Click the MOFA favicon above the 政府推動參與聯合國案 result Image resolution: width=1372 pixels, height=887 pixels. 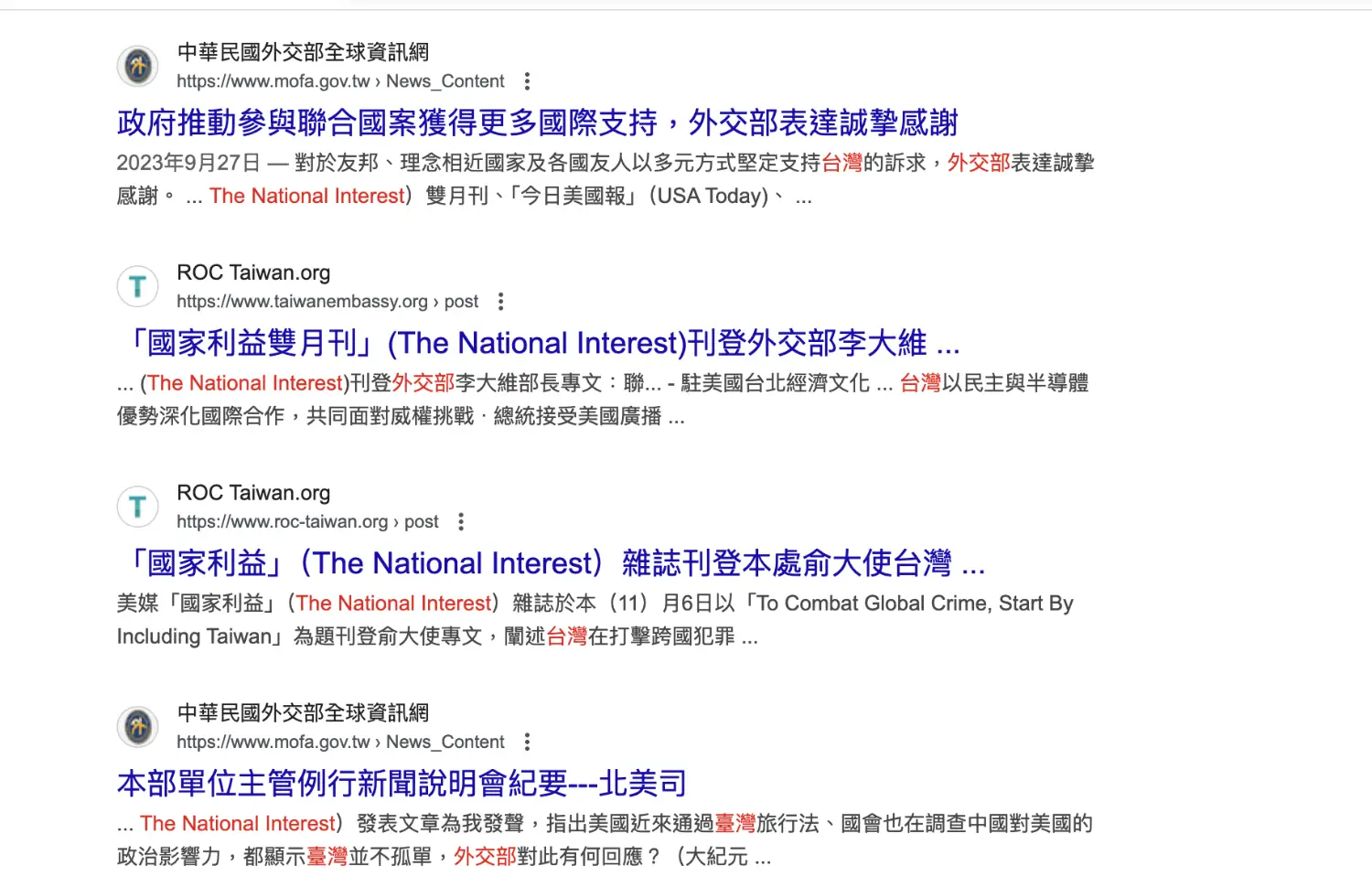[138, 67]
